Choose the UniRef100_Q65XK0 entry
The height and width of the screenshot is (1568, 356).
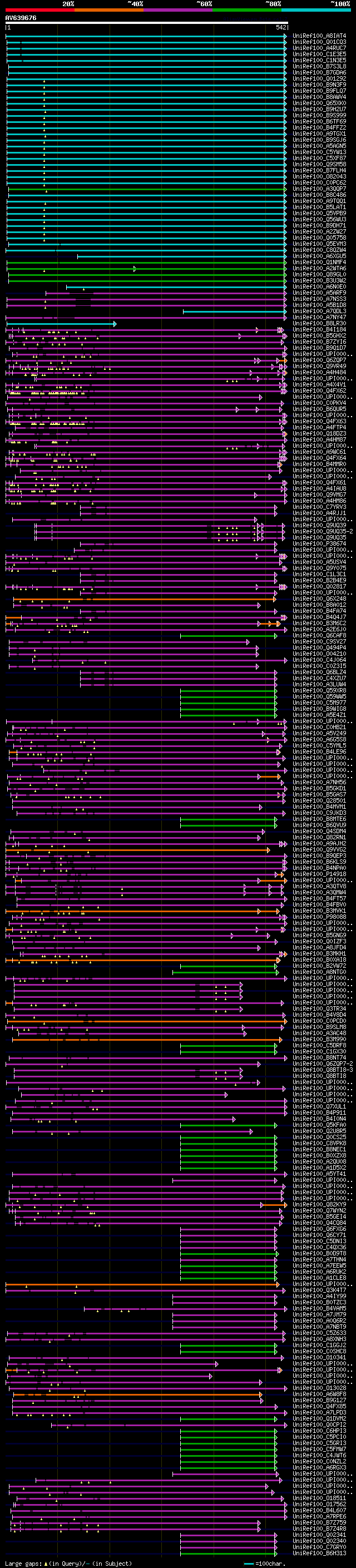(x=319, y=103)
